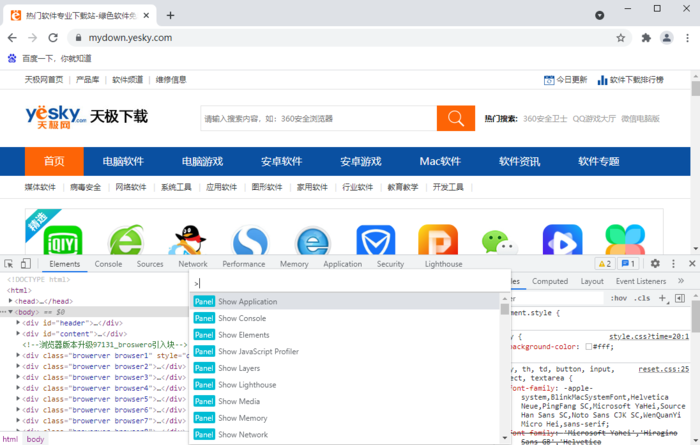Collapse the body element node
The image size is (700, 445).
10,312
